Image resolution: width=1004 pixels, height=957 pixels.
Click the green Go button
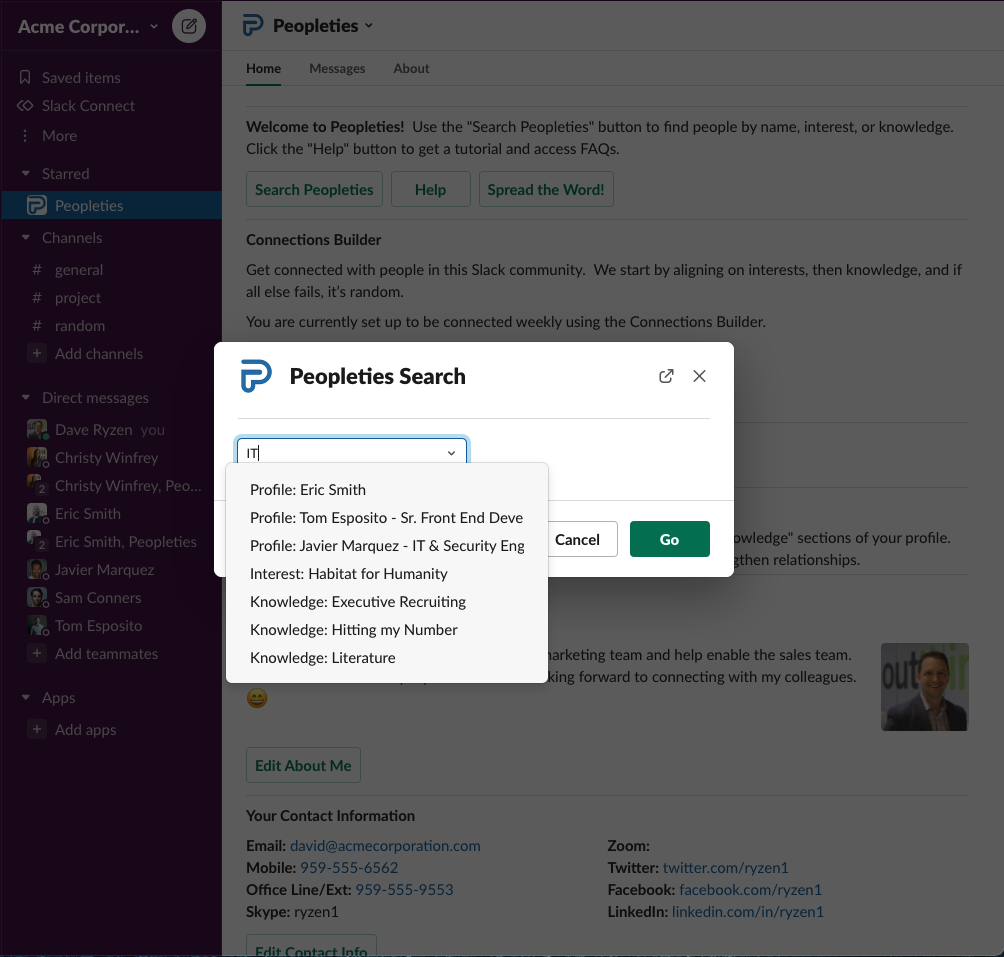click(670, 539)
